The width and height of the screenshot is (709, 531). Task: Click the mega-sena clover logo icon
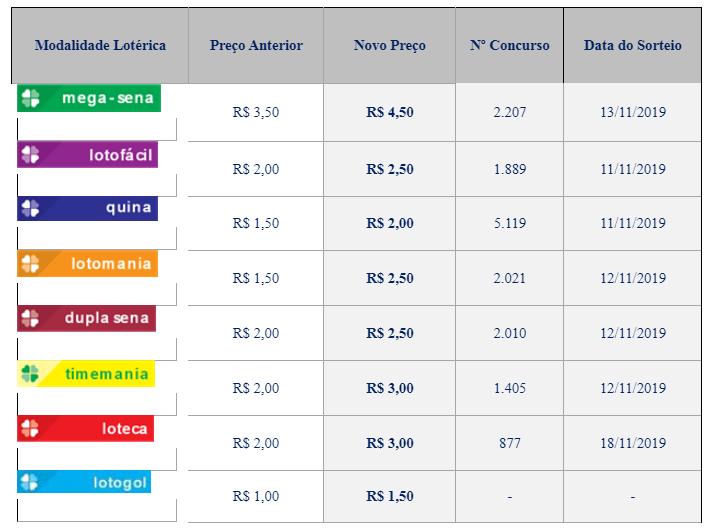(x=32, y=98)
